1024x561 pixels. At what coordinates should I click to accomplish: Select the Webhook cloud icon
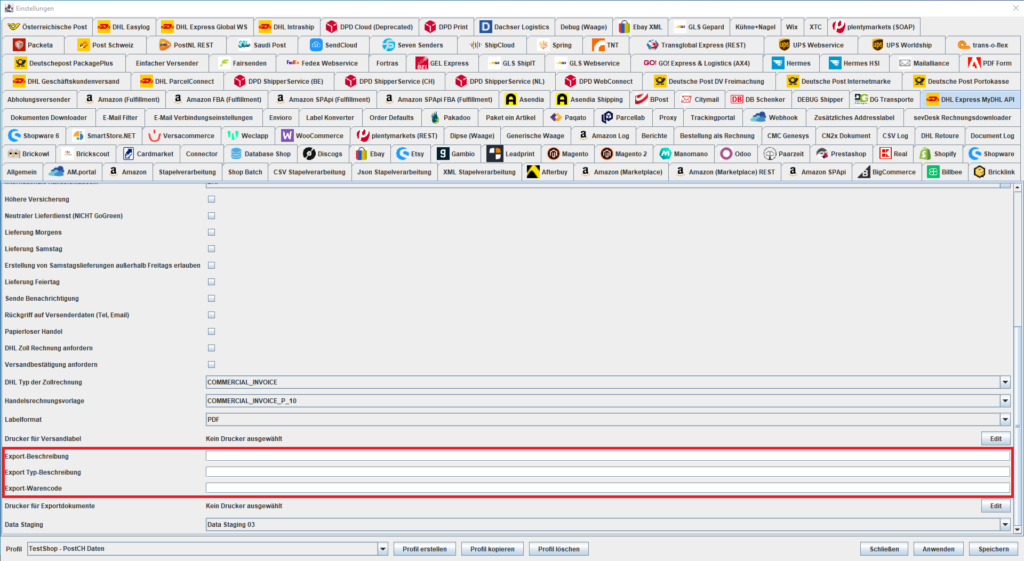click(x=758, y=118)
